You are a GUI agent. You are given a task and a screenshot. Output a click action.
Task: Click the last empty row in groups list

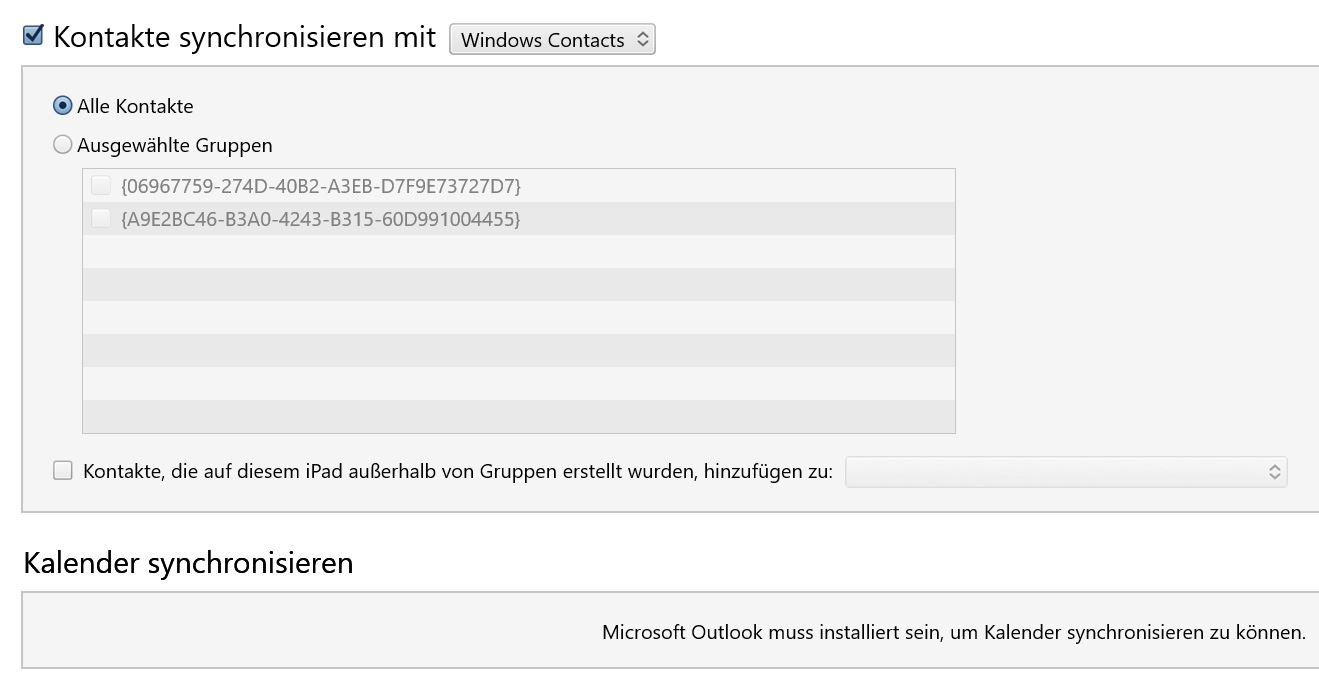click(x=518, y=416)
